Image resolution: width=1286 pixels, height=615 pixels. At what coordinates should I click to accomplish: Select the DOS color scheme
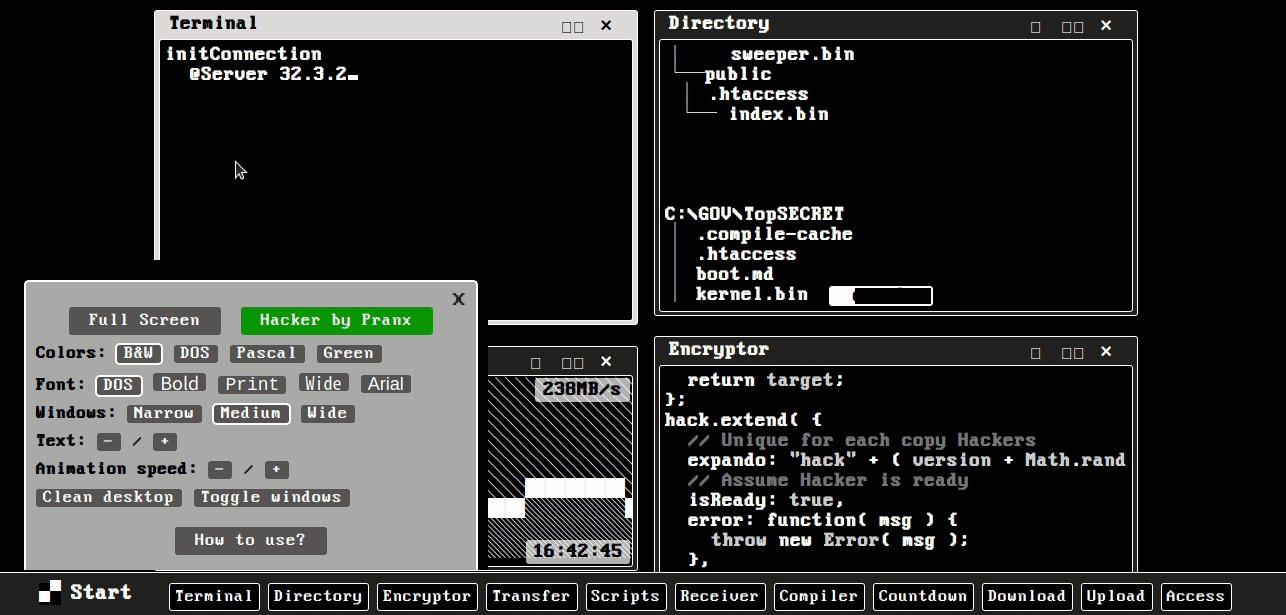coord(195,353)
